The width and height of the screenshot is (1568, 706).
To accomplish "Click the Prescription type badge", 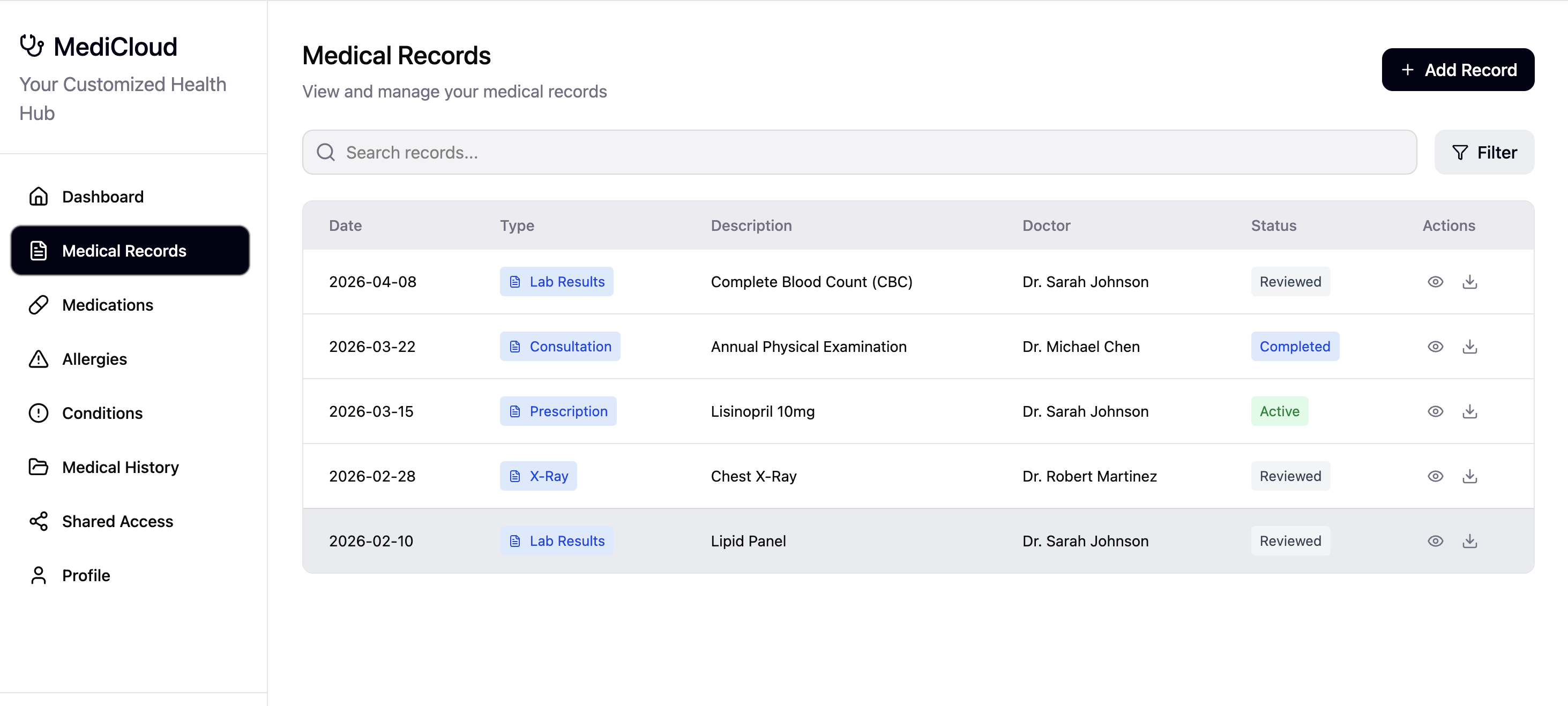I will pos(557,411).
